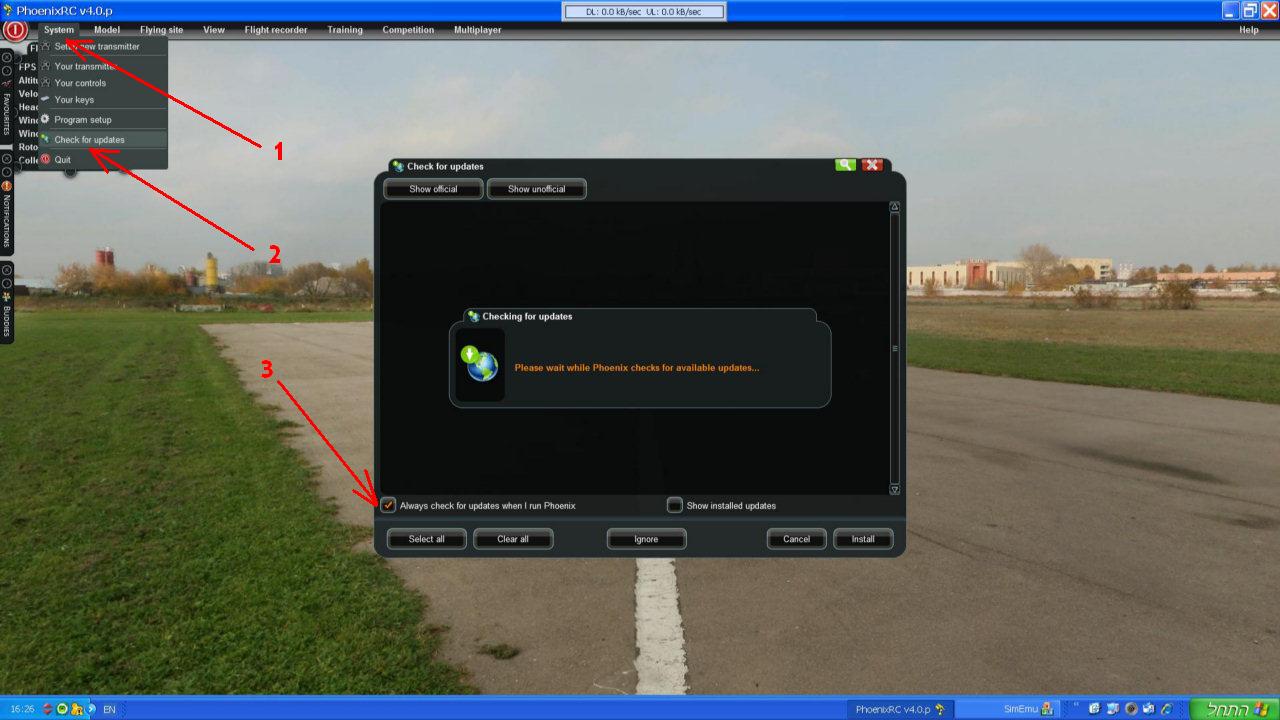The image size is (1280, 720).
Task: Click the X icon above Notifications tab
Action: click(x=7, y=159)
